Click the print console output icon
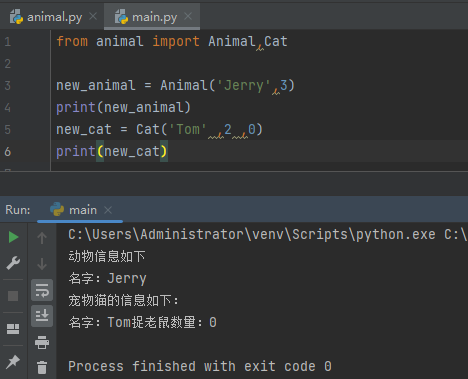This screenshot has width=468, height=379. (42, 342)
